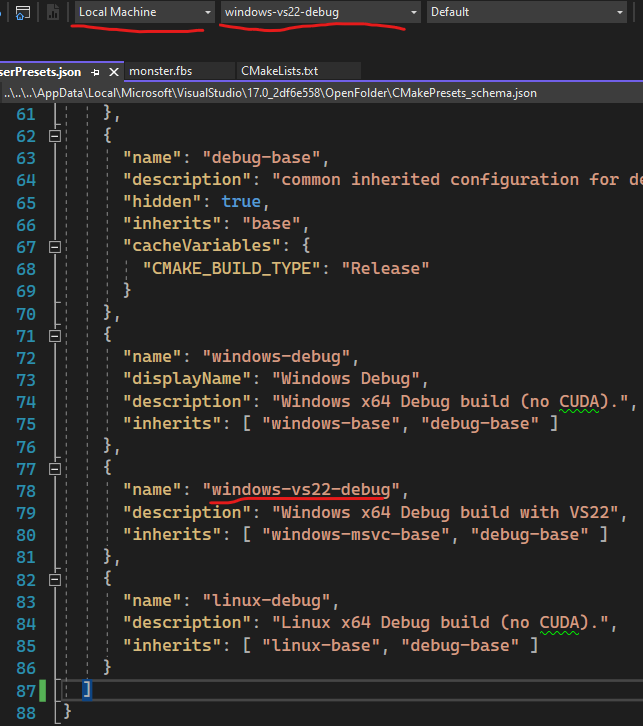This screenshot has width=643, height=726.
Task: Collapse the windows-debug block at line 71
Action: tap(55, 336)
